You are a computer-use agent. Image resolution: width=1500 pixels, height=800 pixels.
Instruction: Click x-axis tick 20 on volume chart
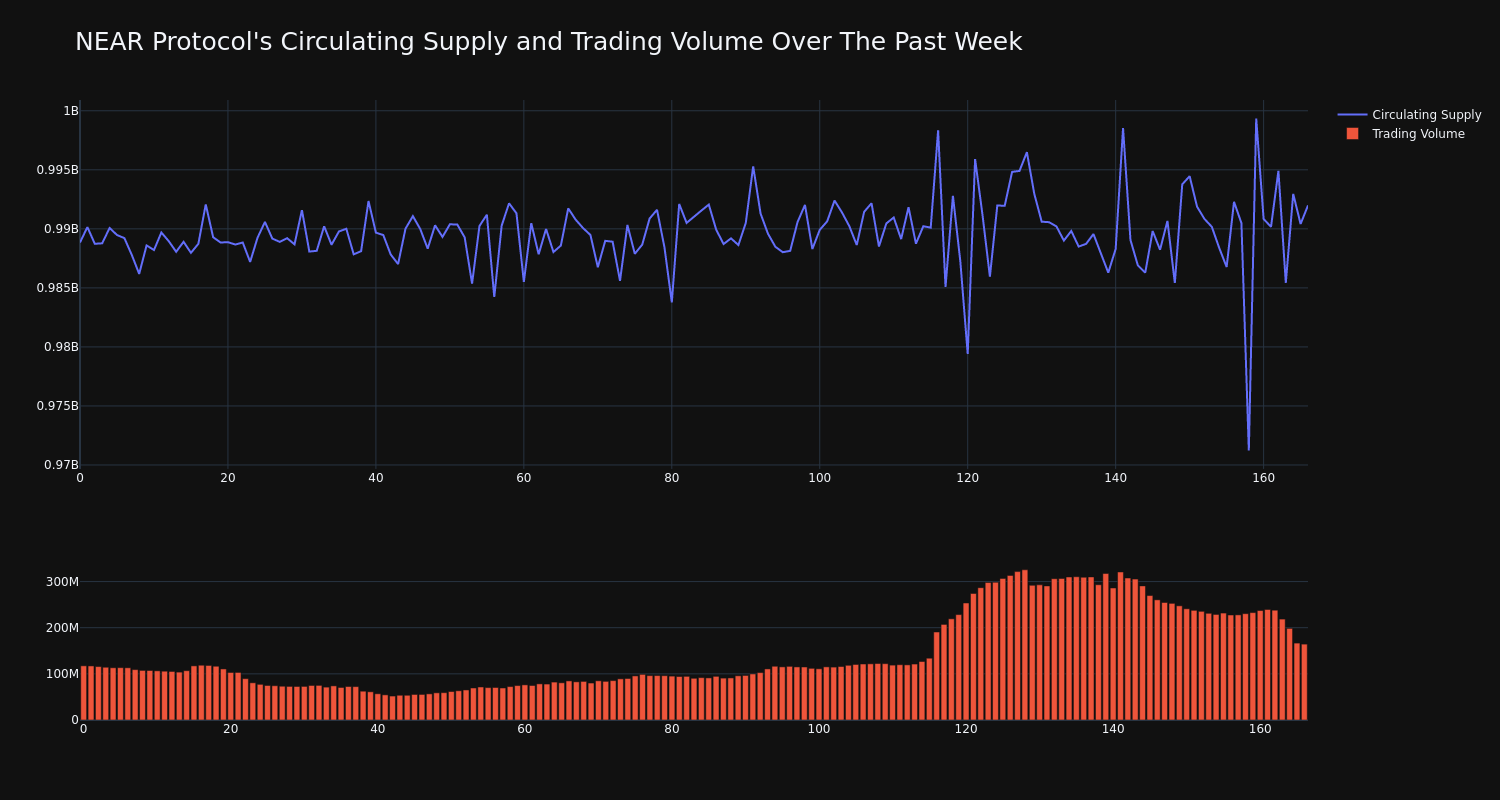click(231, 729)
